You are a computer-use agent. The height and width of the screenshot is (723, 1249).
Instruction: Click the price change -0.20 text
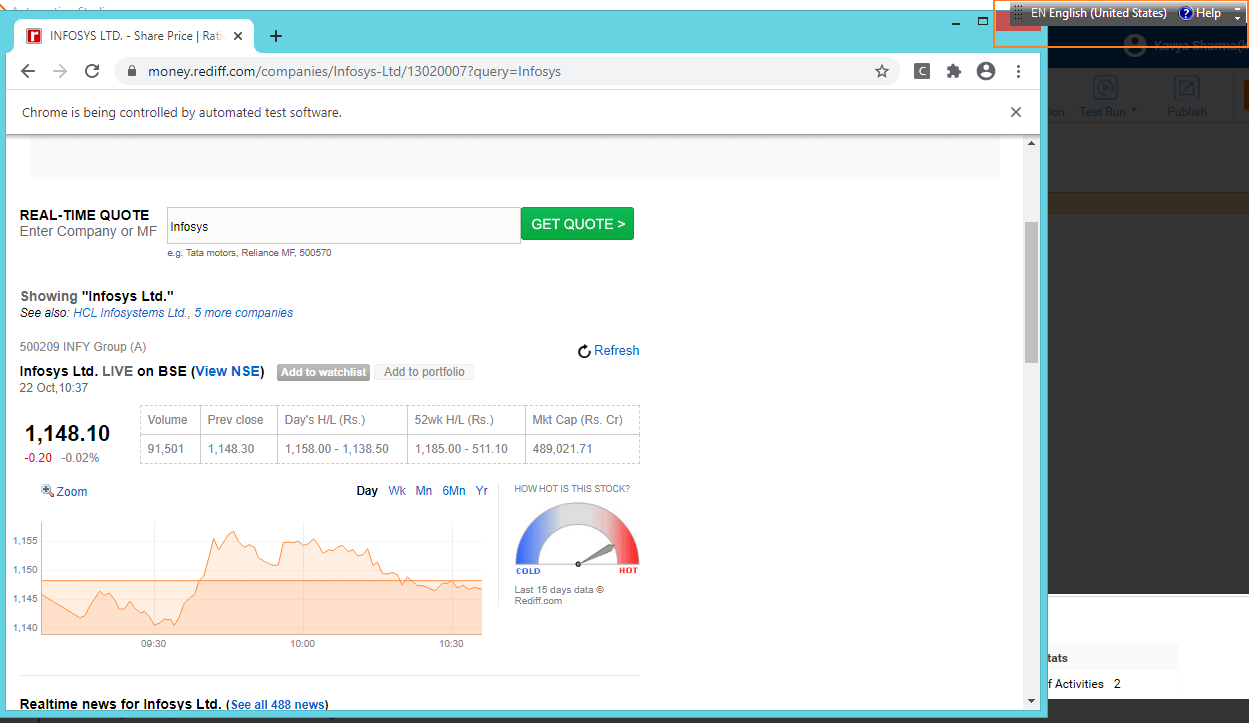click(38, 458)
